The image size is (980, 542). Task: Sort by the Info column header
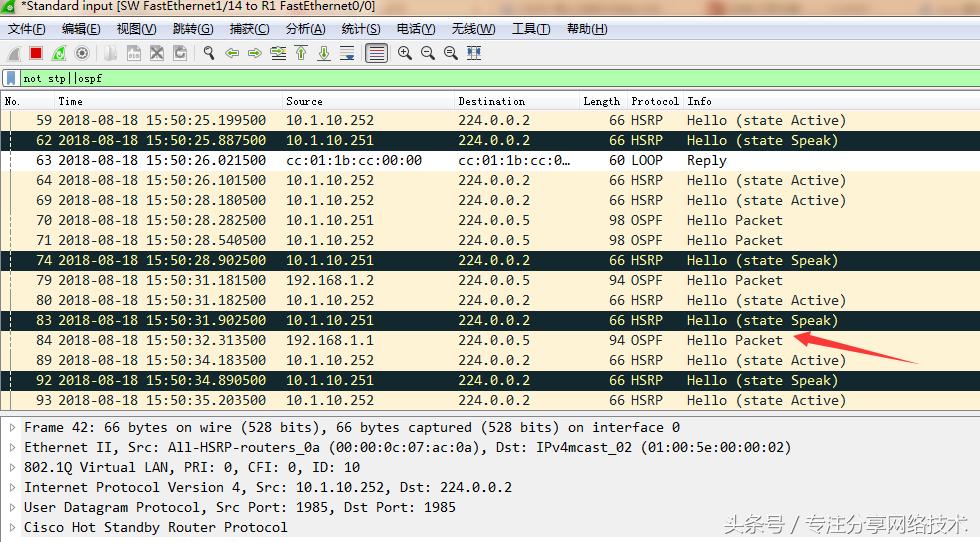click(831, 101)
